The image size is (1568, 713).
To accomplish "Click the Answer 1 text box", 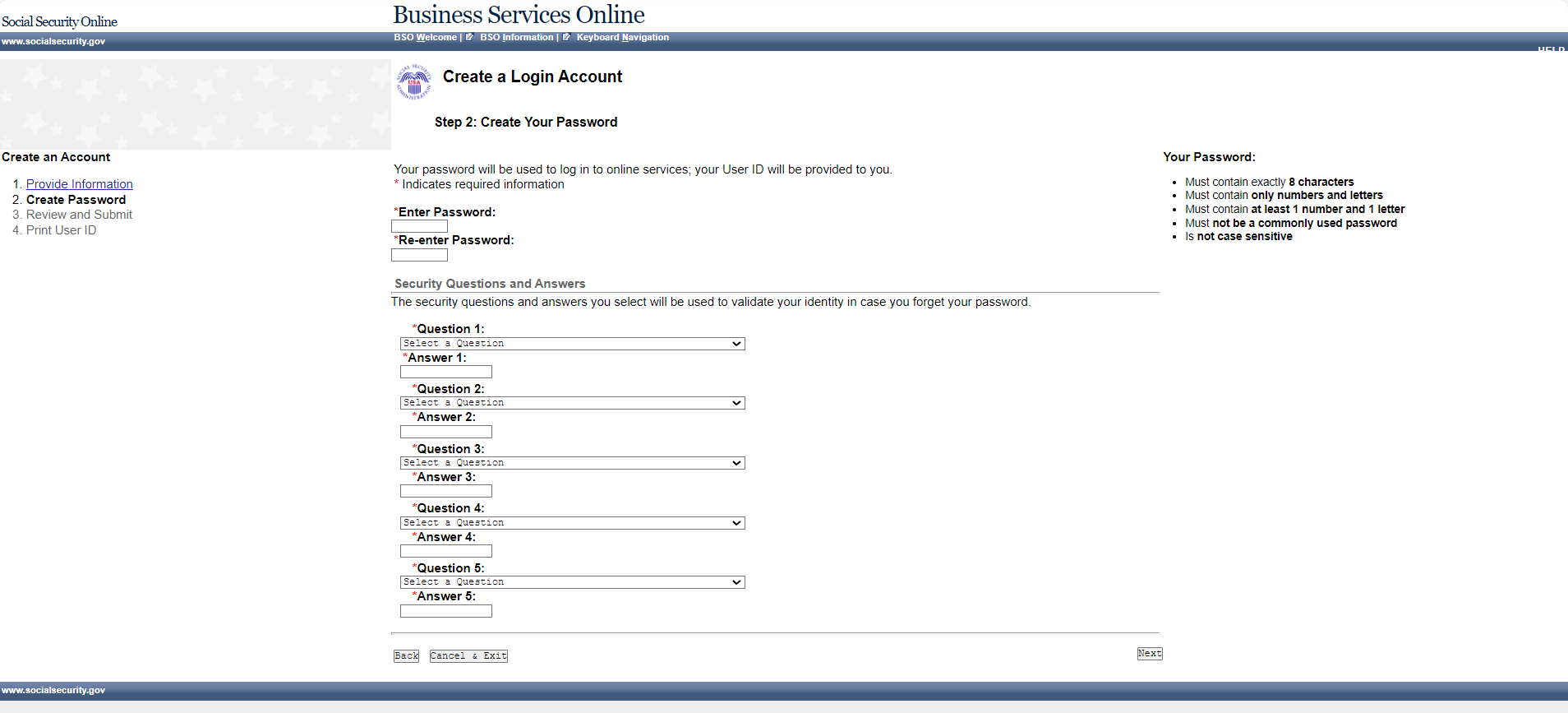I will click(445, 373).
